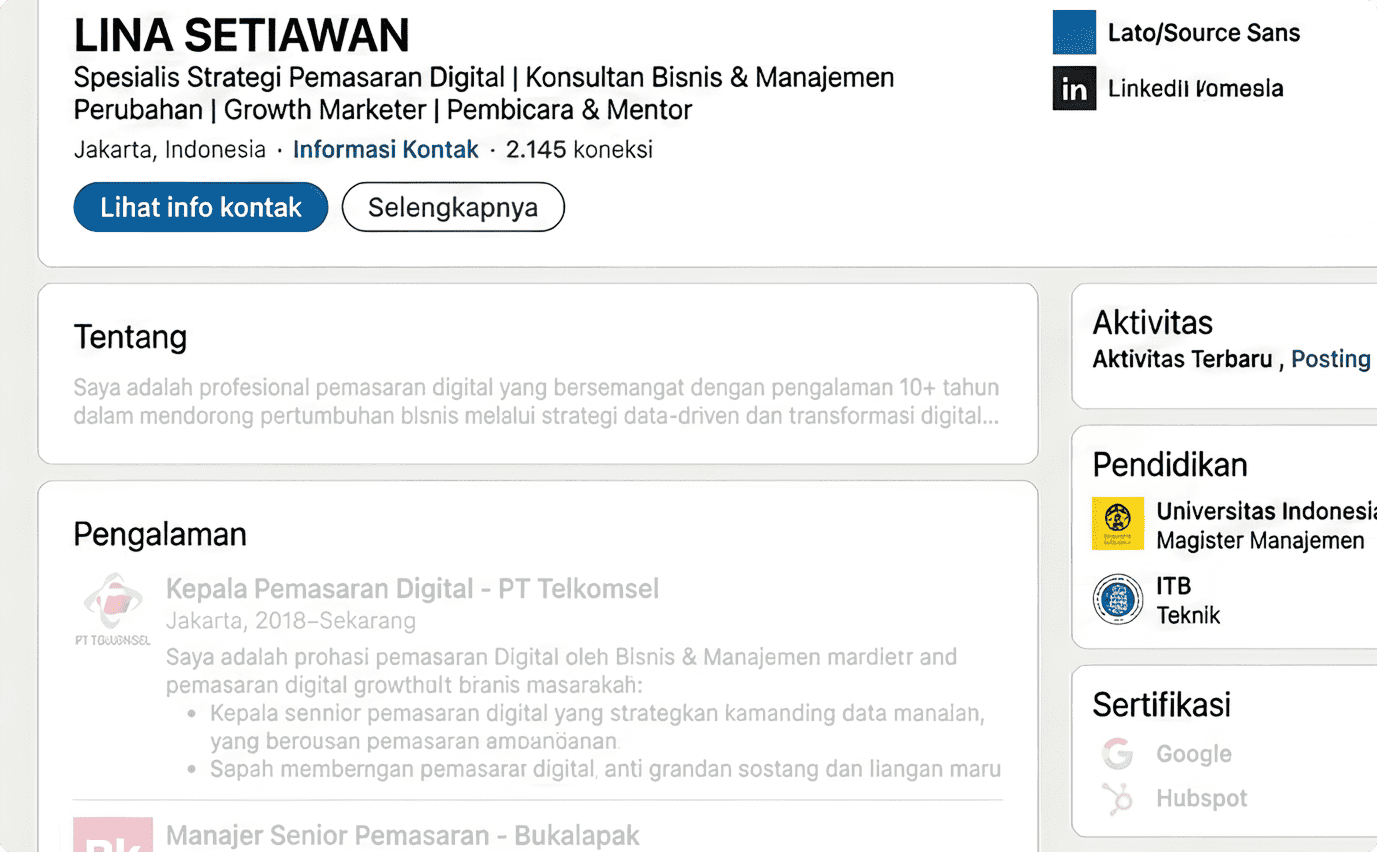This screenshot has height=852, width=1377.
Task: Select the blue Lato/Source Sans swatch icon
Action: (x=1072, y=32)
